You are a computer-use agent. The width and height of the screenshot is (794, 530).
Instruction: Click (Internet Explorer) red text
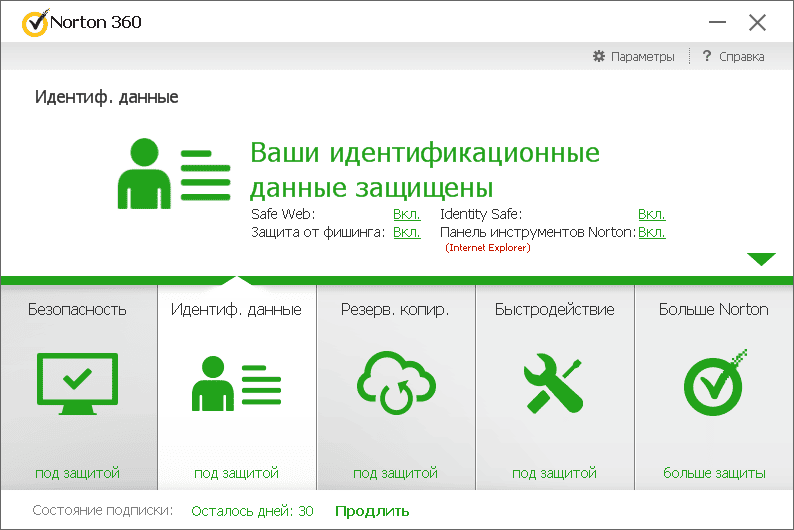[x=488, y=248]
